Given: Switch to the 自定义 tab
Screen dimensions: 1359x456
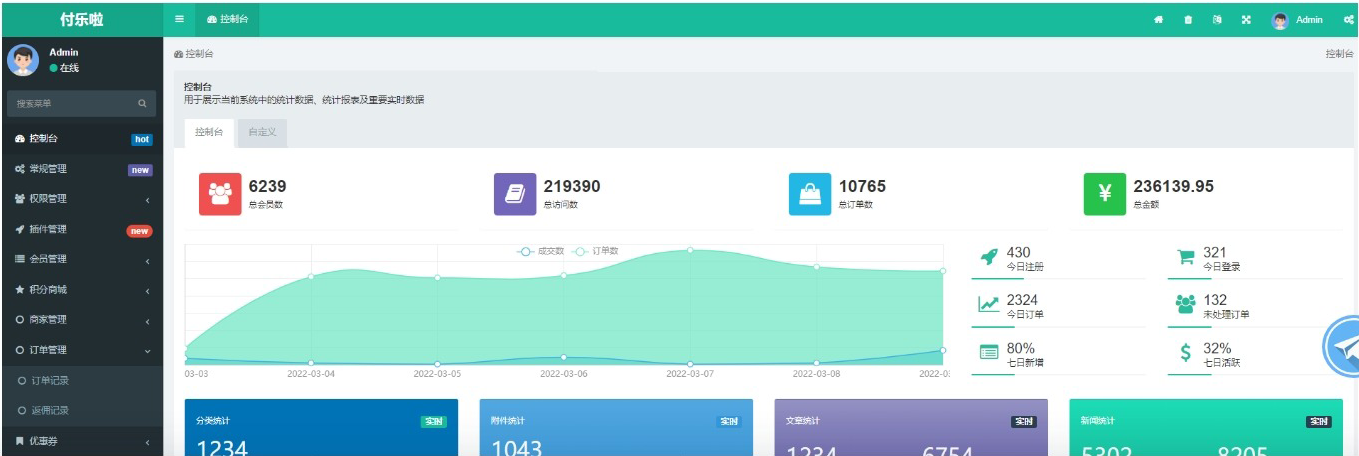Looking at the screenshot, I should 262,133.
